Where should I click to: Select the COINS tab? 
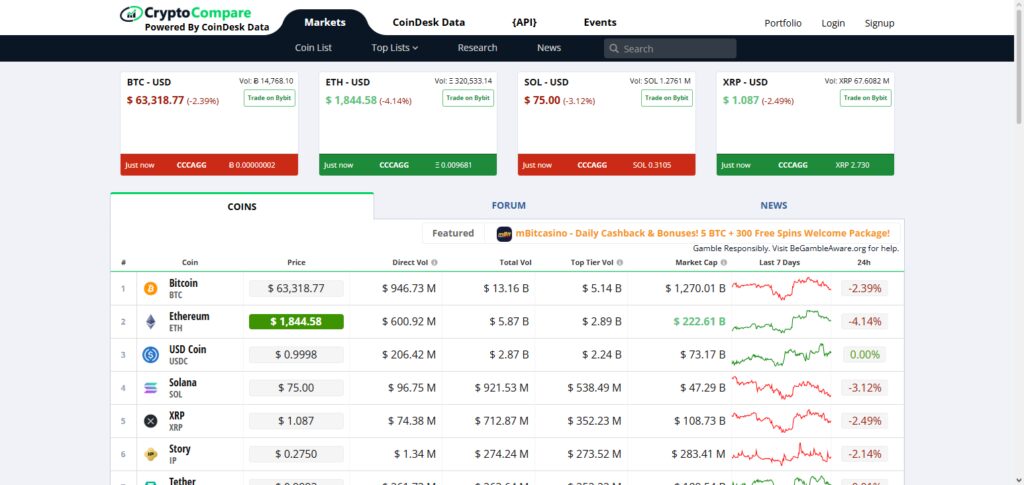point(242,206)
